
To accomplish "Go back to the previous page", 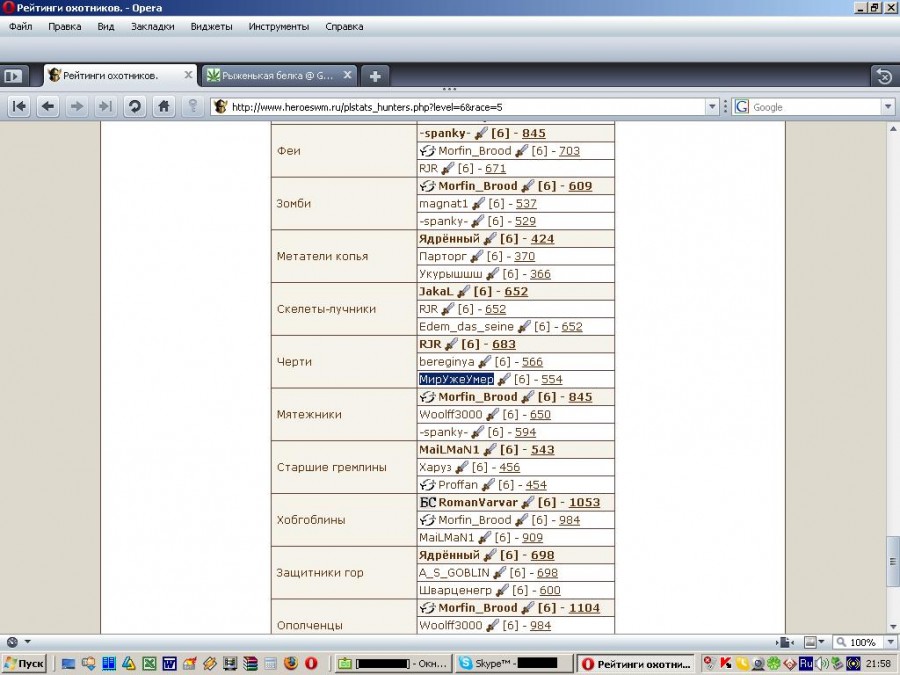I will [x=48, y=107].
